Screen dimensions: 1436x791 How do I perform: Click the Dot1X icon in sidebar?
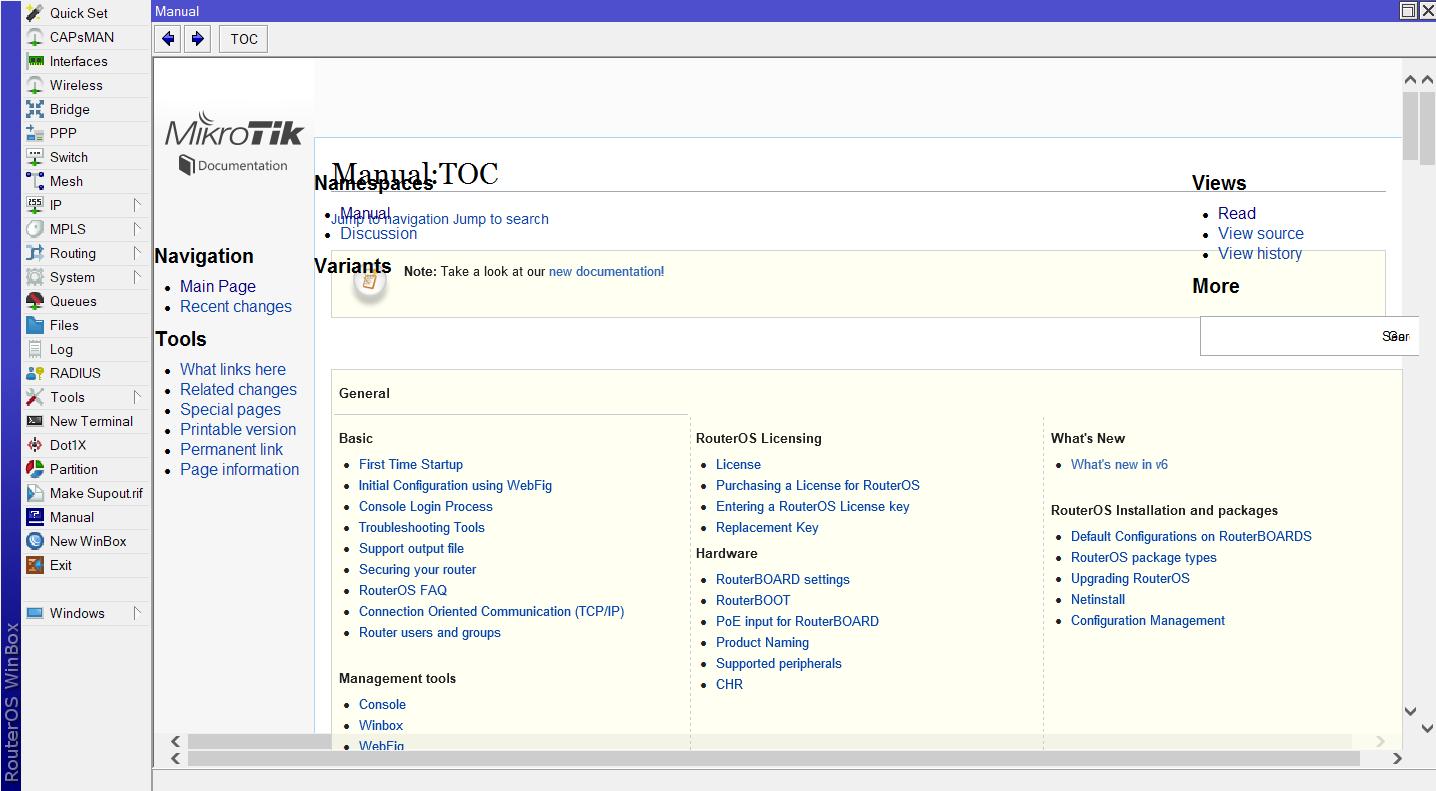(35, 445)
